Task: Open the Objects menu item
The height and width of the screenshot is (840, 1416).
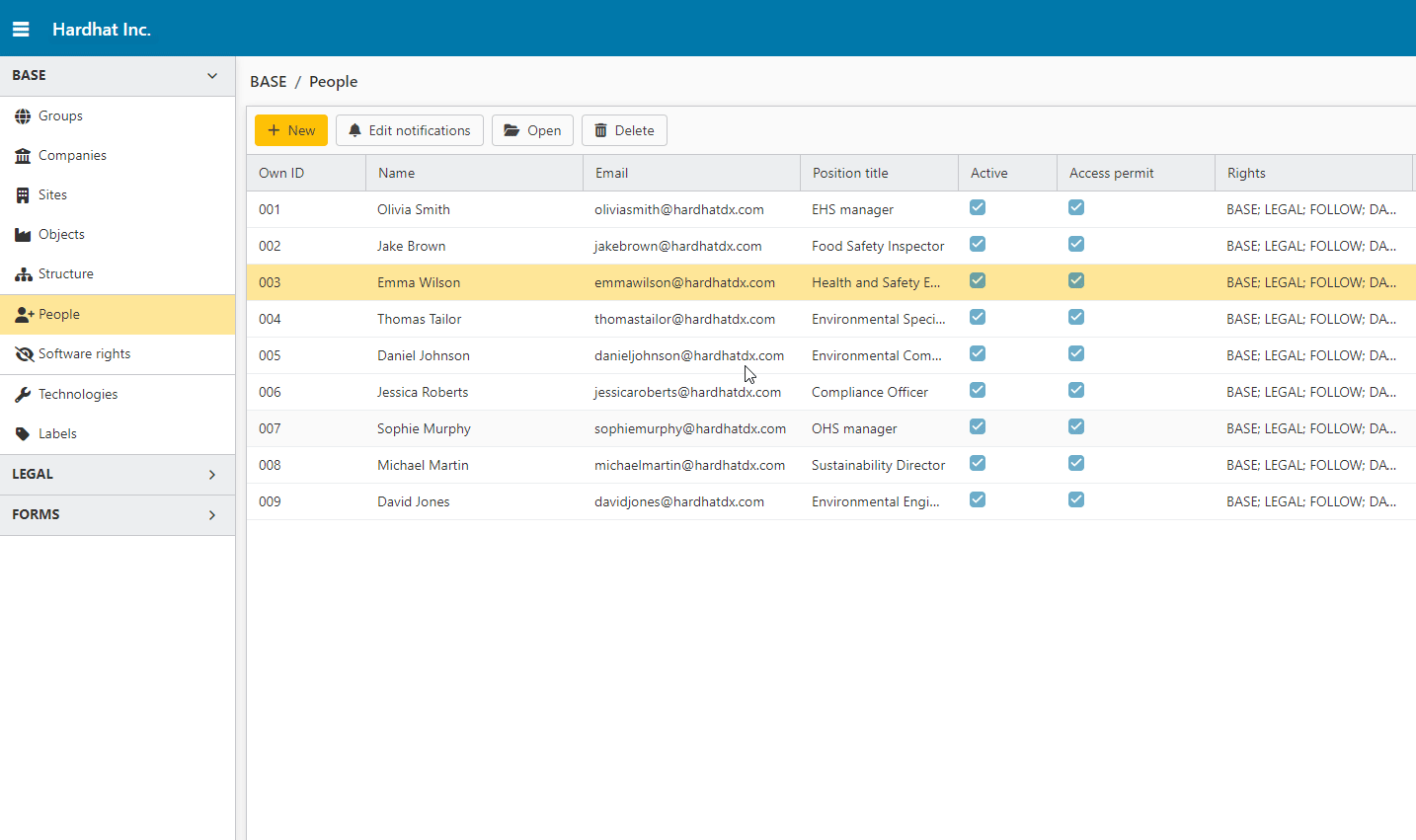Action: (118, 235)
